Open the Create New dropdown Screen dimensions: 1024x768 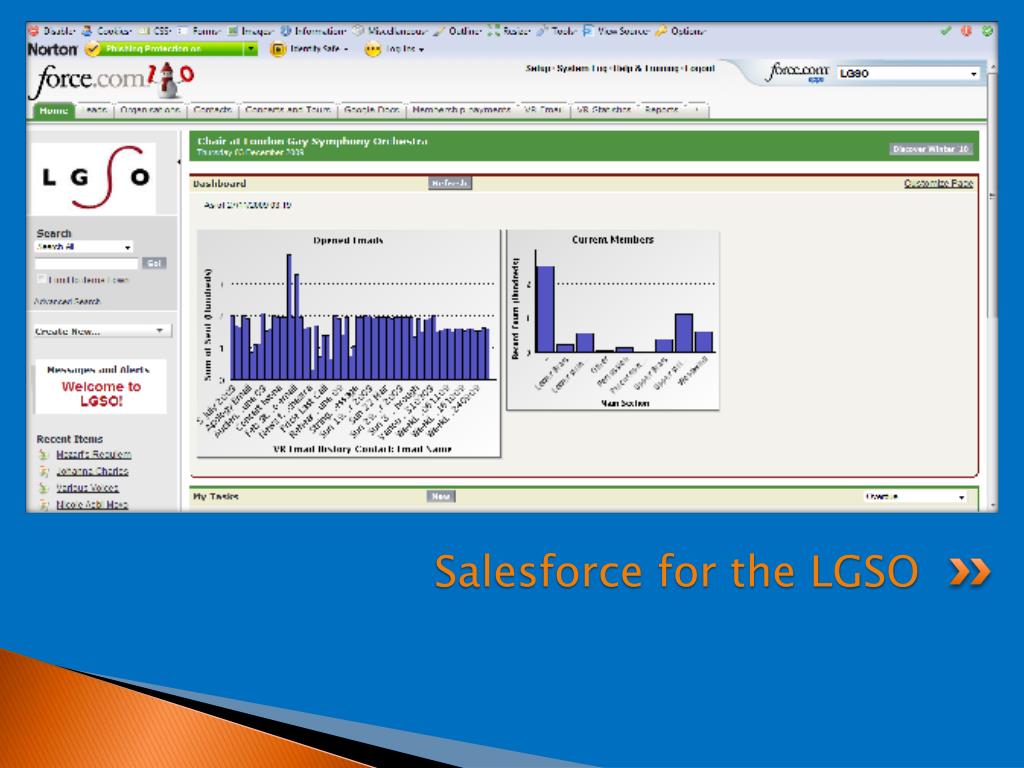(103, 331)
